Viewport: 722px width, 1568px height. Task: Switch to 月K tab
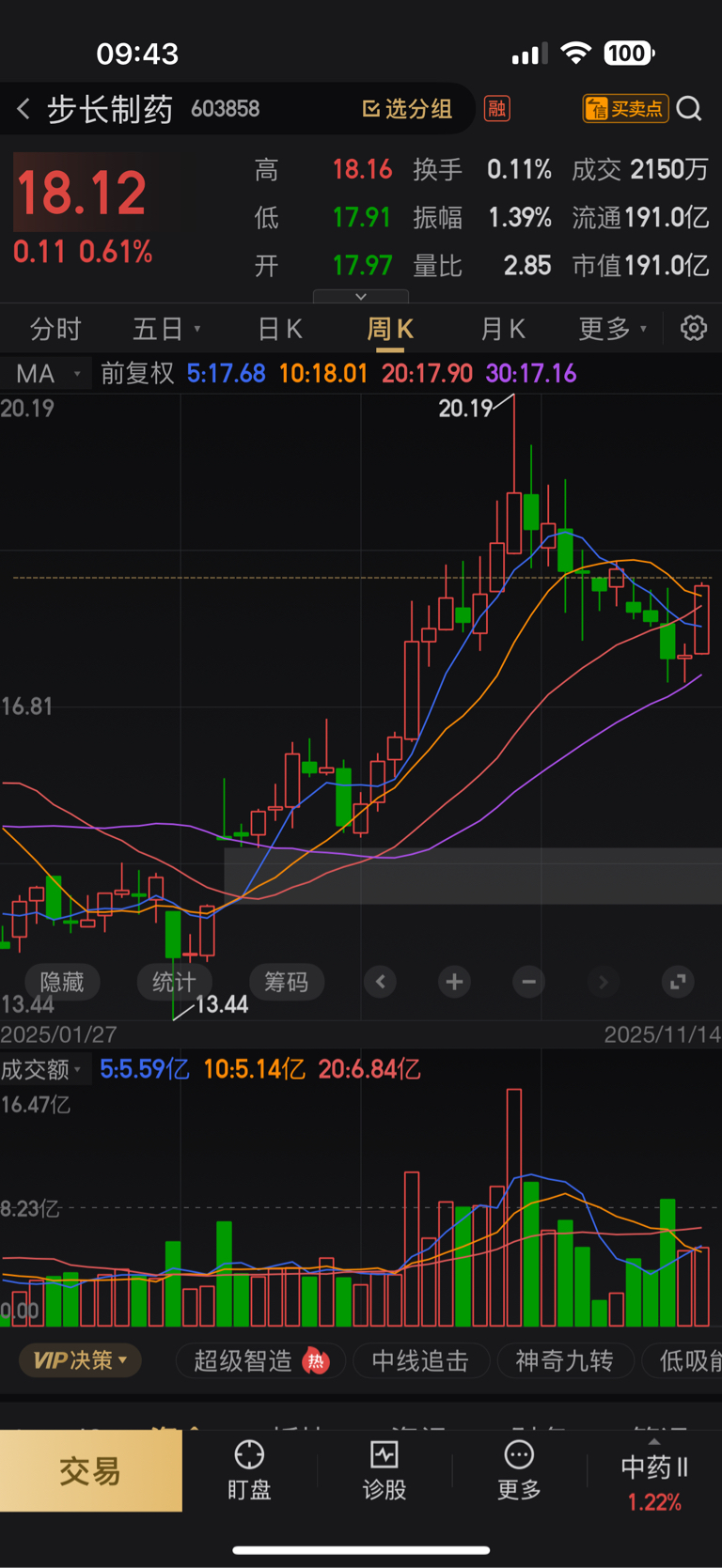tap(503, 329)
